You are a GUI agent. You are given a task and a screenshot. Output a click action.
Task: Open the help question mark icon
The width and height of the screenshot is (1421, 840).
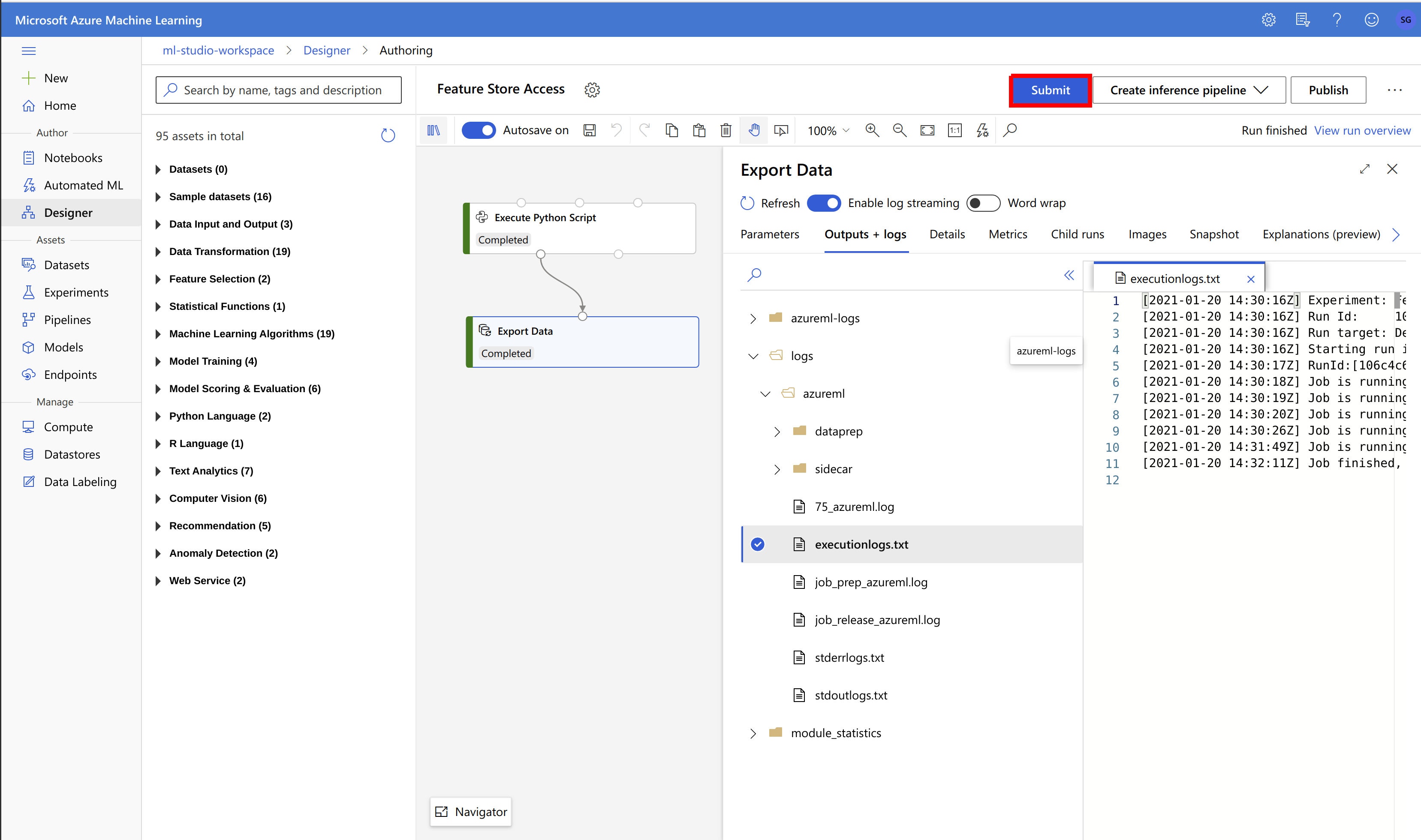click(x=1337, y=20)
